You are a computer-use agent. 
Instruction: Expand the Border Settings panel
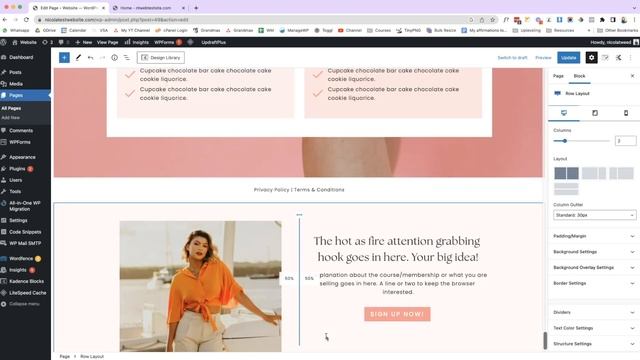(594, 283)
